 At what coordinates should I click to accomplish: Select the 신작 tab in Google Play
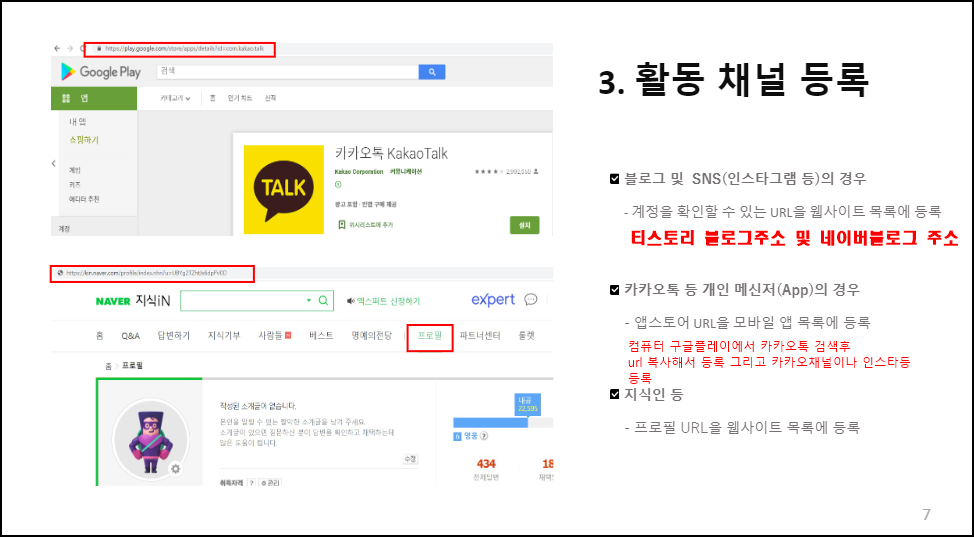270,98
